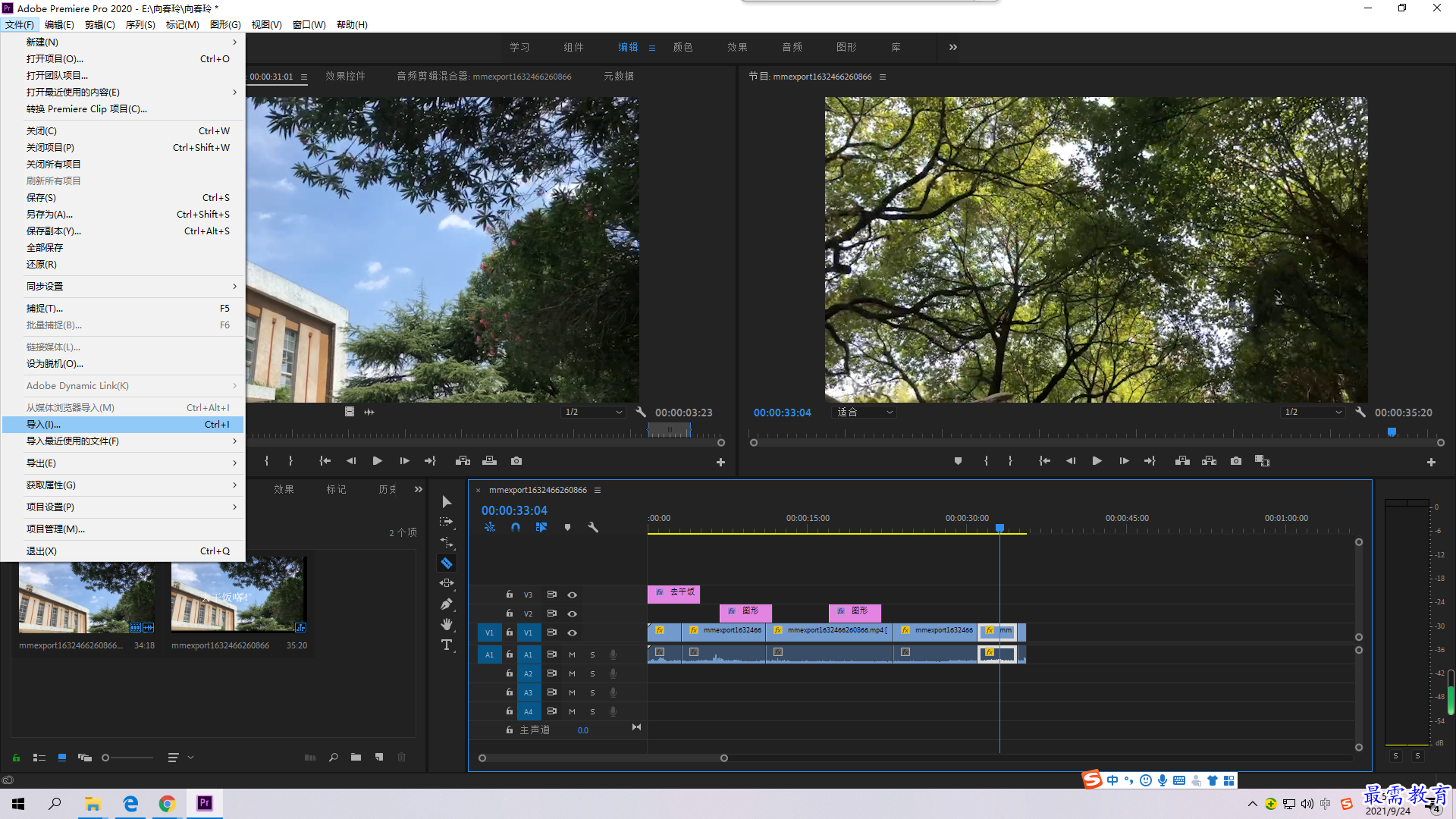
Task: Select the Type tool
Action: 447,645
